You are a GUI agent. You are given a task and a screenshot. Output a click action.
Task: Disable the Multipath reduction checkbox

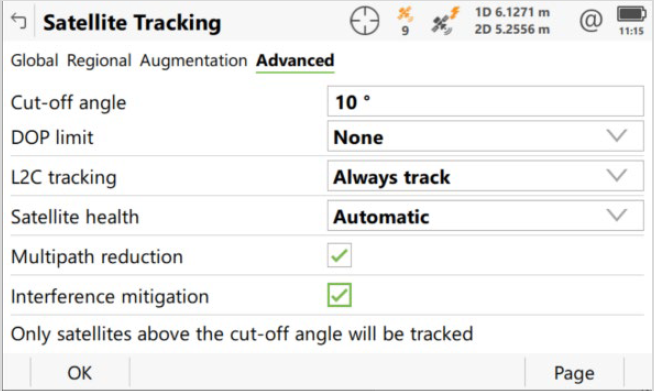click(339, 255)
